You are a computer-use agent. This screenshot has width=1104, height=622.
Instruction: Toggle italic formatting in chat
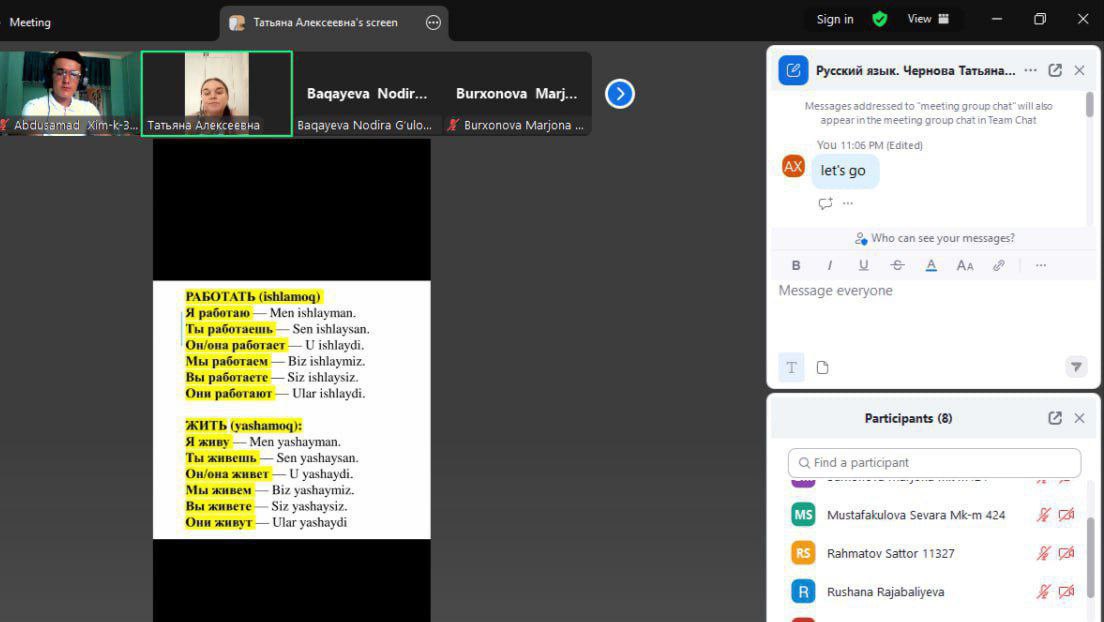(x=829, y=265)
